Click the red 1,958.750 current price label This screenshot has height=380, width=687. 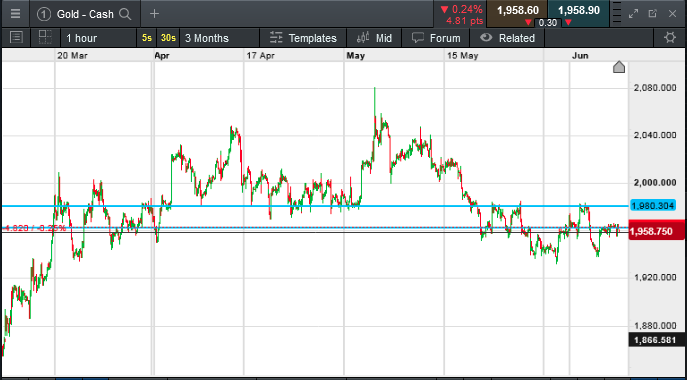coord(657,231)
